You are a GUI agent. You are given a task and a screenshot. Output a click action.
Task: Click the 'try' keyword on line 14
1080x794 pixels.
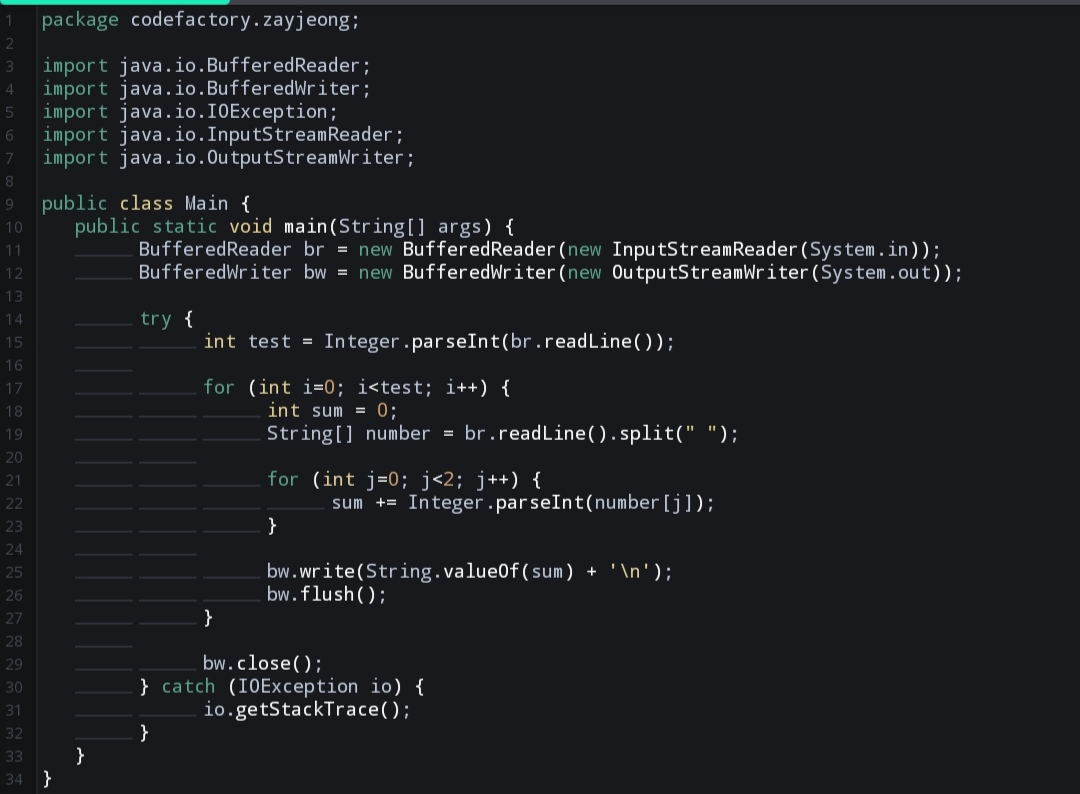coord(156,320)
